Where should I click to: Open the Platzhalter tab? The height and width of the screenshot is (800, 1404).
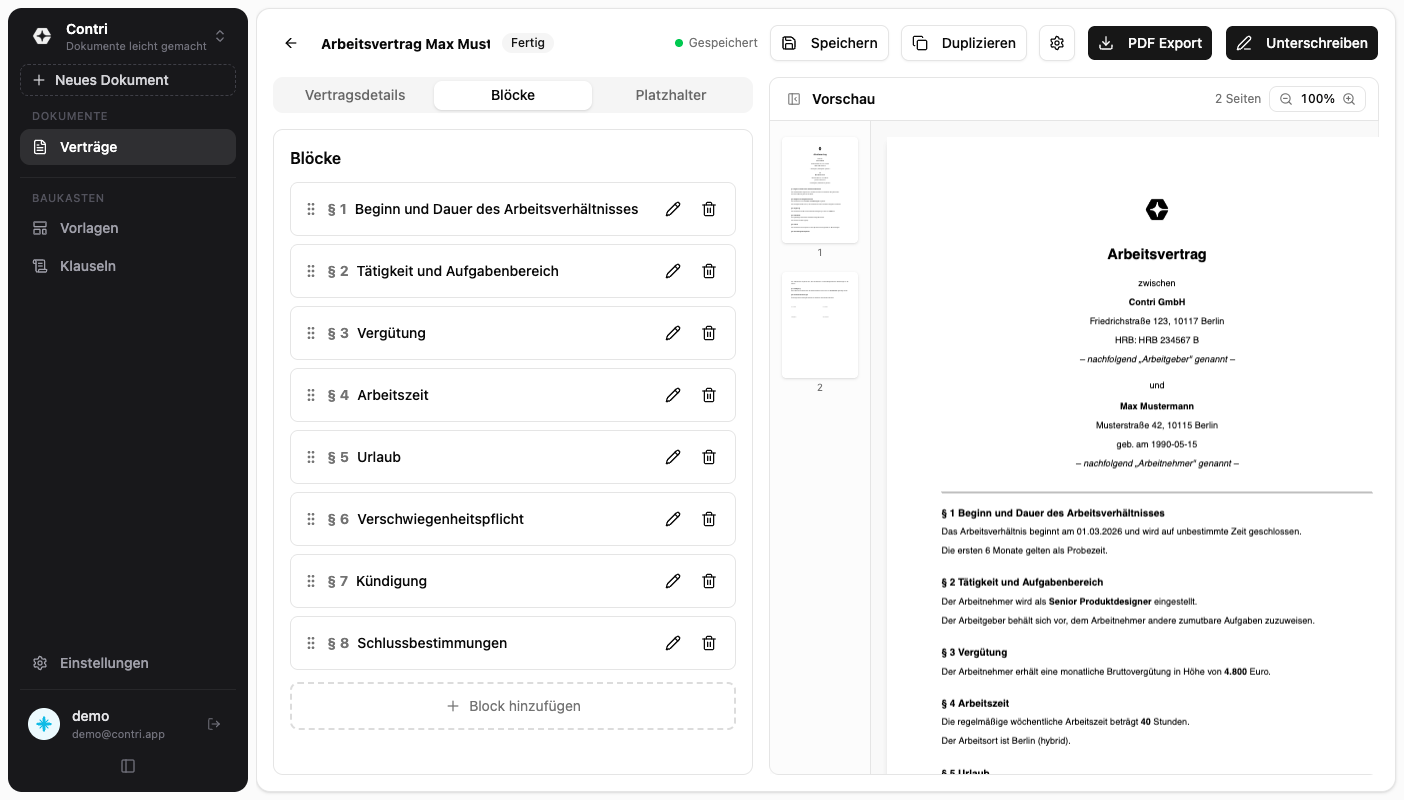tap(670, 95)
